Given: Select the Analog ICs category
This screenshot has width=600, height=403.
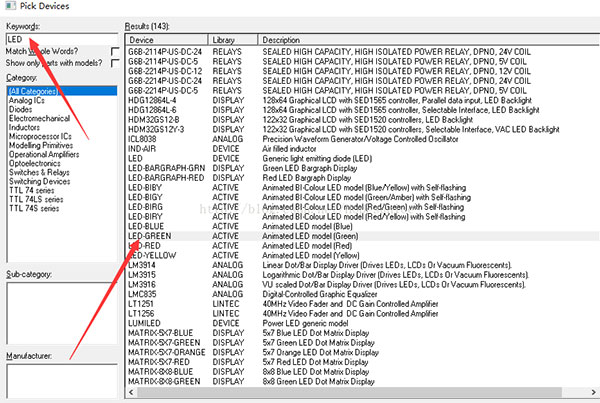Looking at the screenshot, I should (x=27, y=100).
